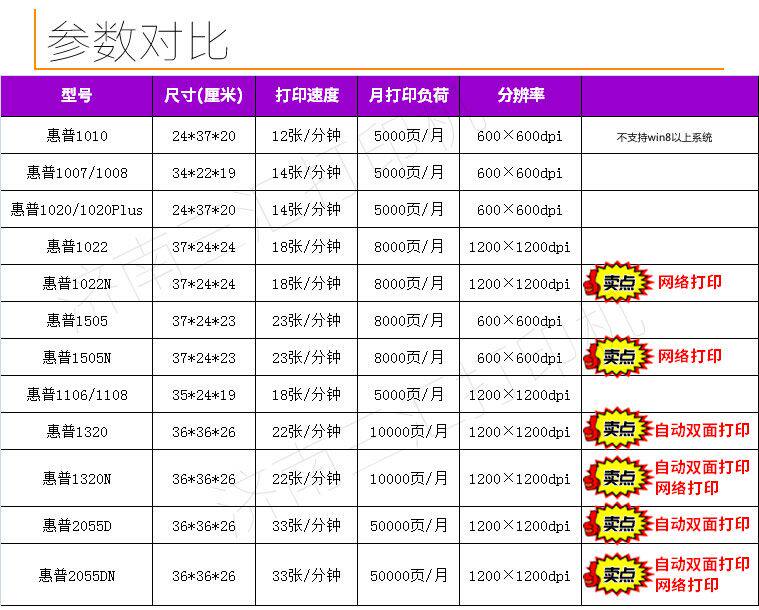Image resolution: width=759 pixels, height=610 pixels.
Task: Select the 惠普2055DN model cell
Action: 77,576
